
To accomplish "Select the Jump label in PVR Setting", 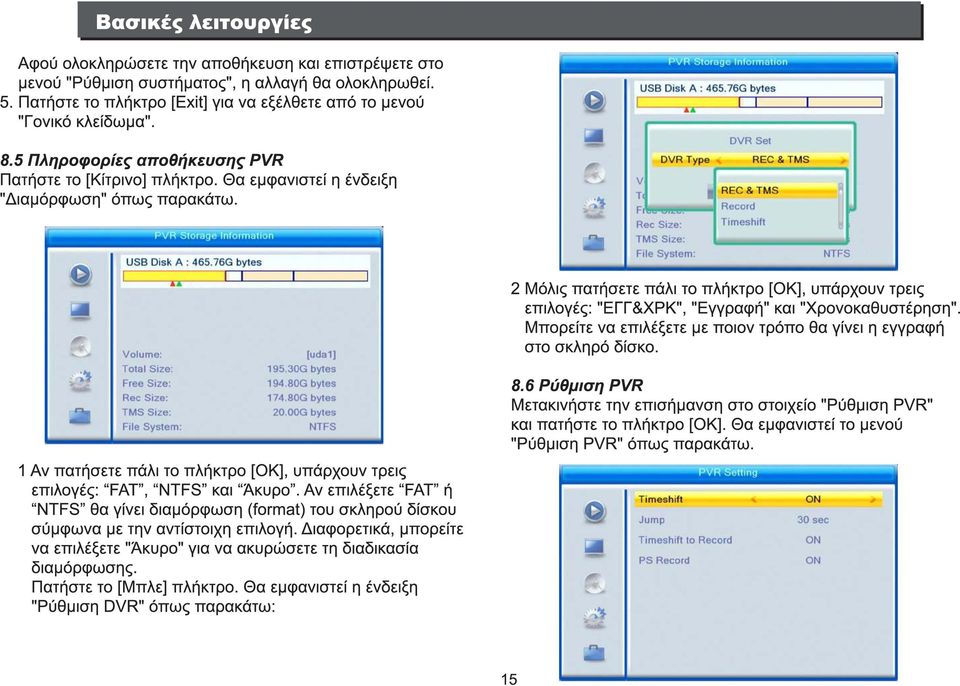I will [651, 519].
